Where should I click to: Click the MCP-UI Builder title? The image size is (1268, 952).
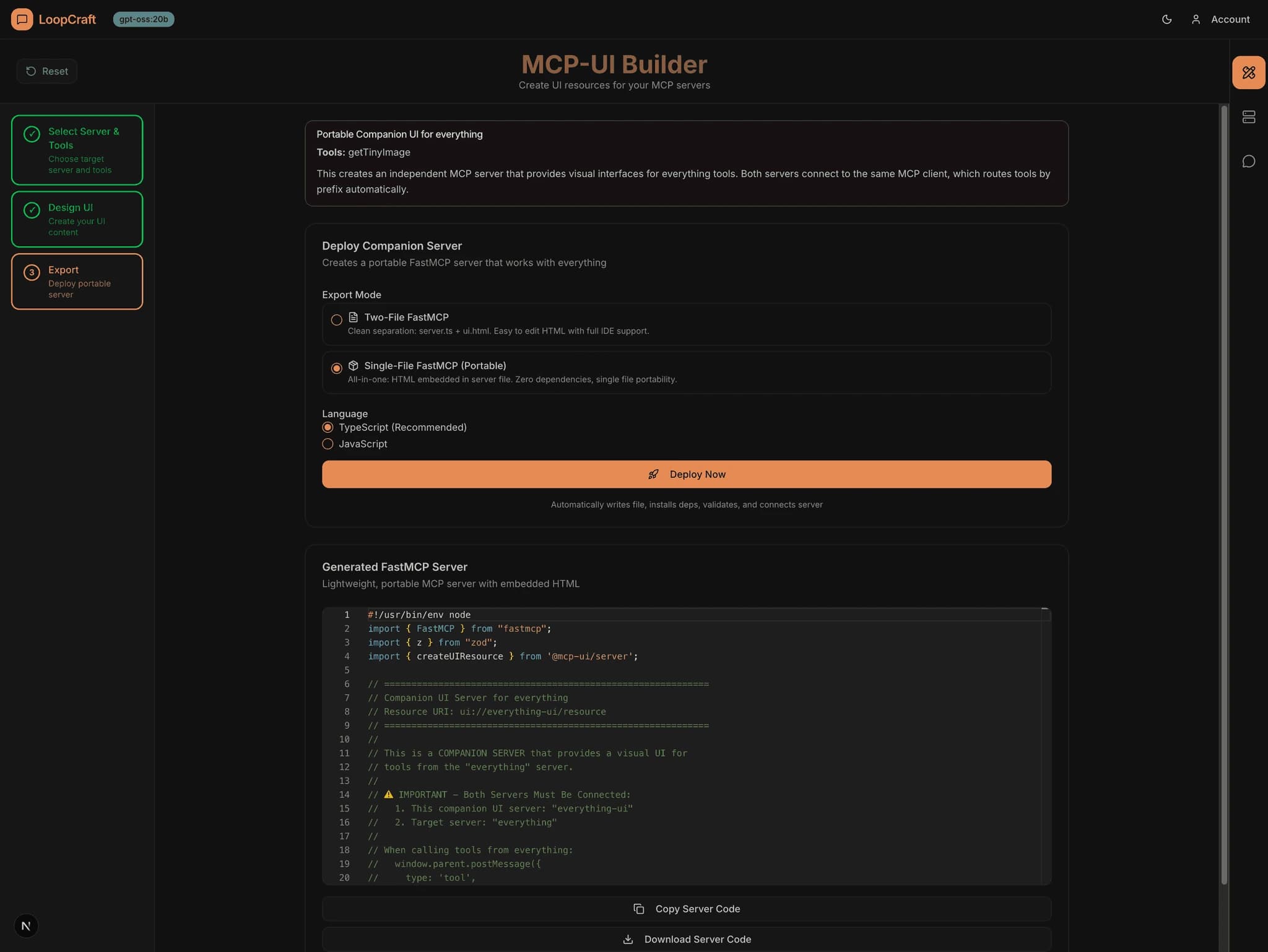[x=614, y=64]
